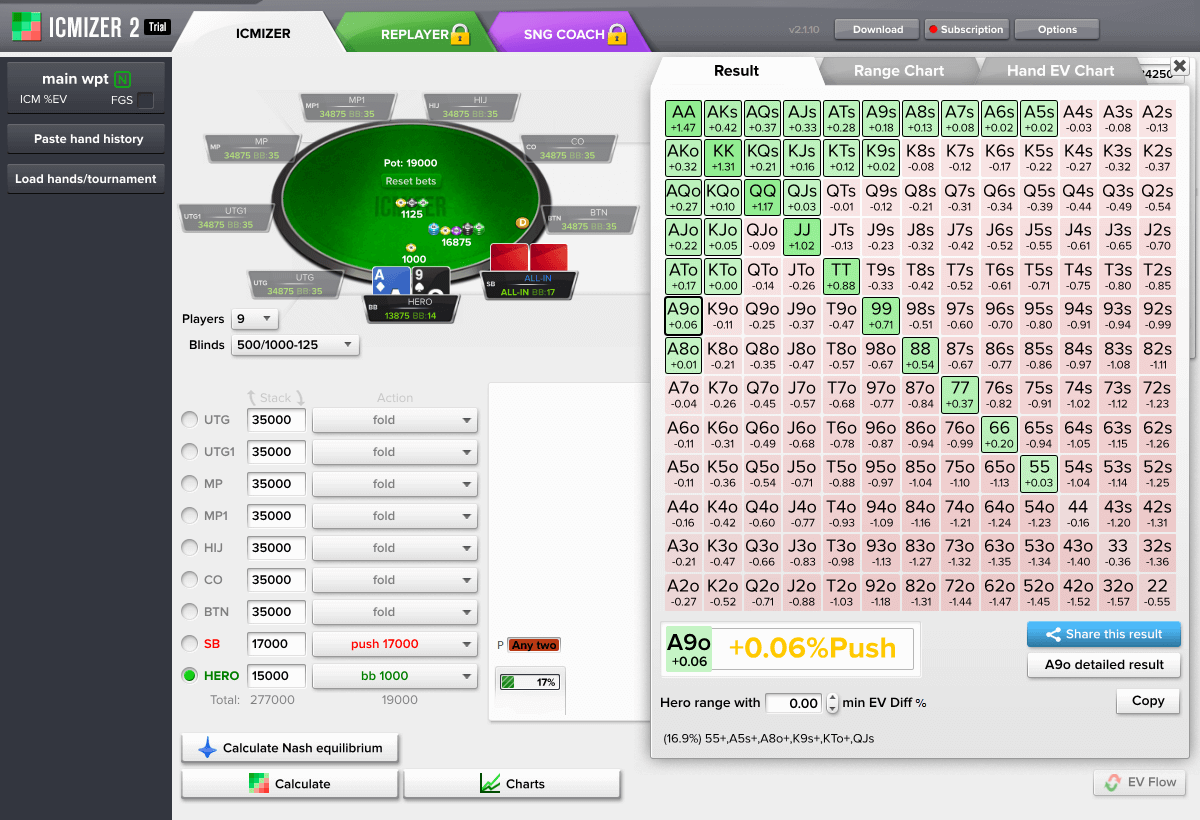Switch to the Range Chart tab
This screenshot has height=820, width=1200.
pos(898,71)
